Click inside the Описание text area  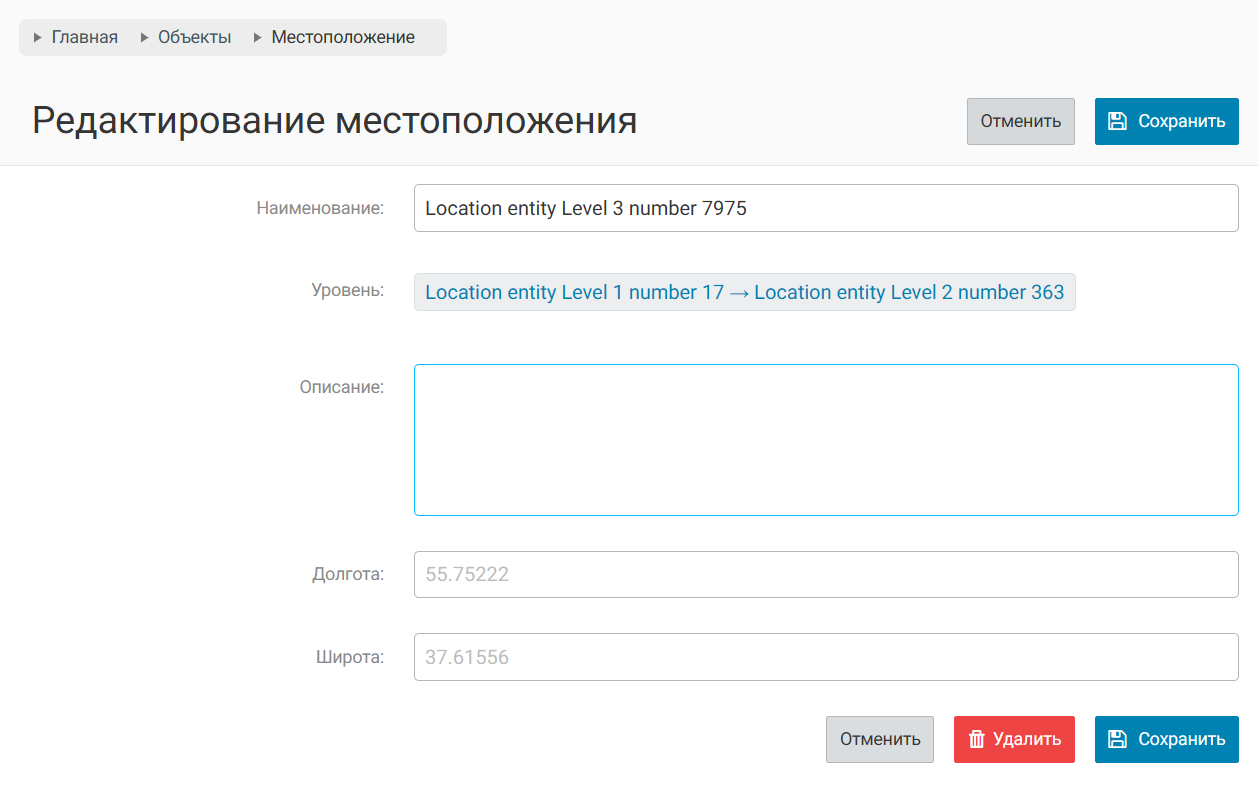click(825, 440)
